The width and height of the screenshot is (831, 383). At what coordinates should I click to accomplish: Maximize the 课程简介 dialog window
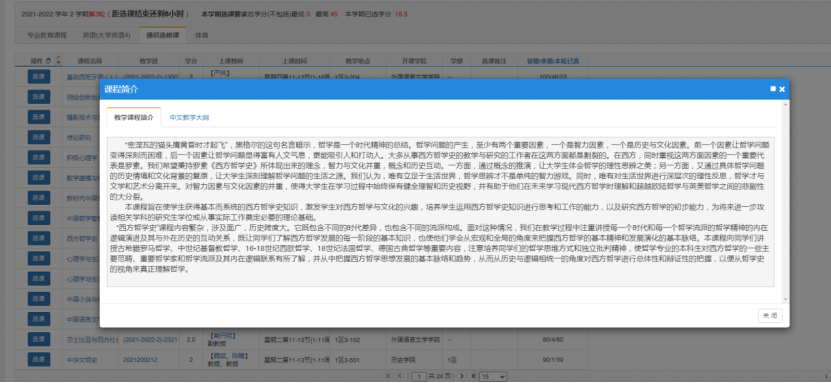pos(773,89)
